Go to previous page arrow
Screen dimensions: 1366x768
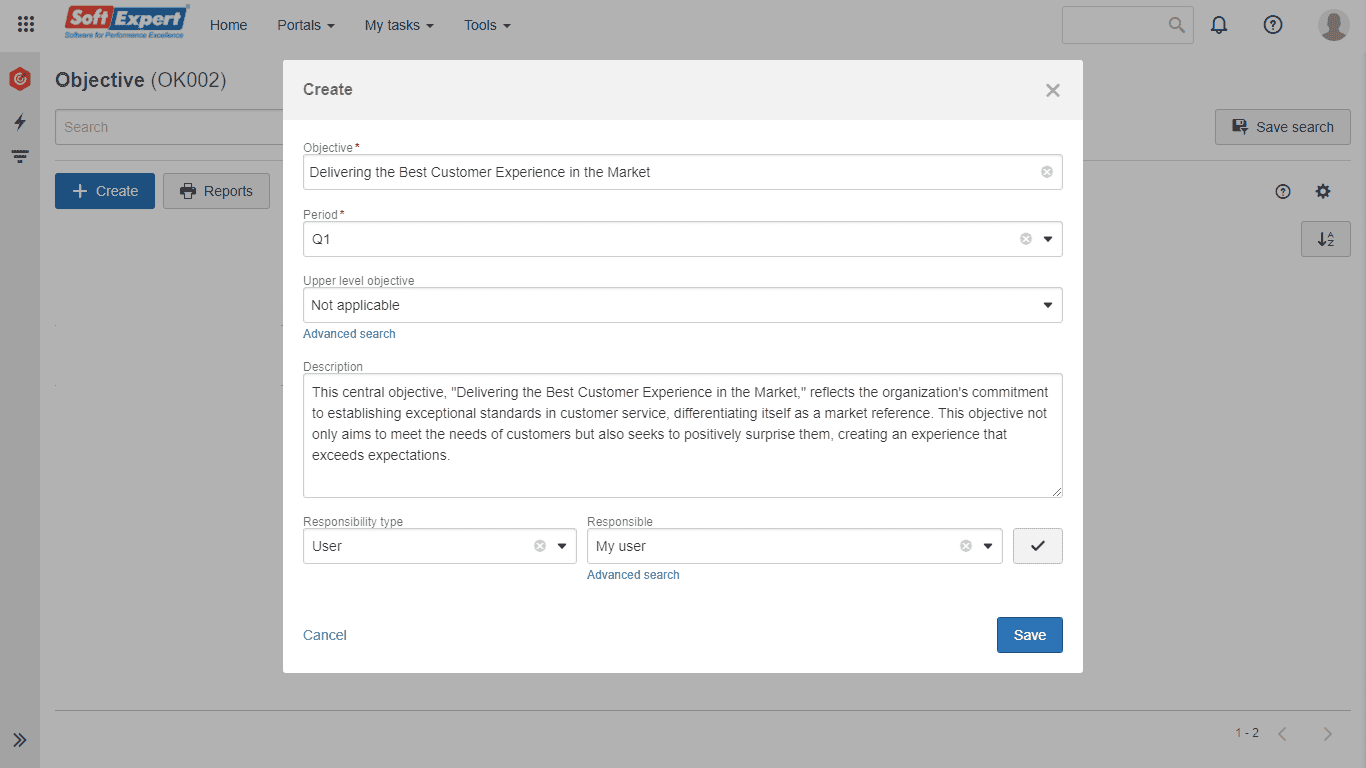1282,734
